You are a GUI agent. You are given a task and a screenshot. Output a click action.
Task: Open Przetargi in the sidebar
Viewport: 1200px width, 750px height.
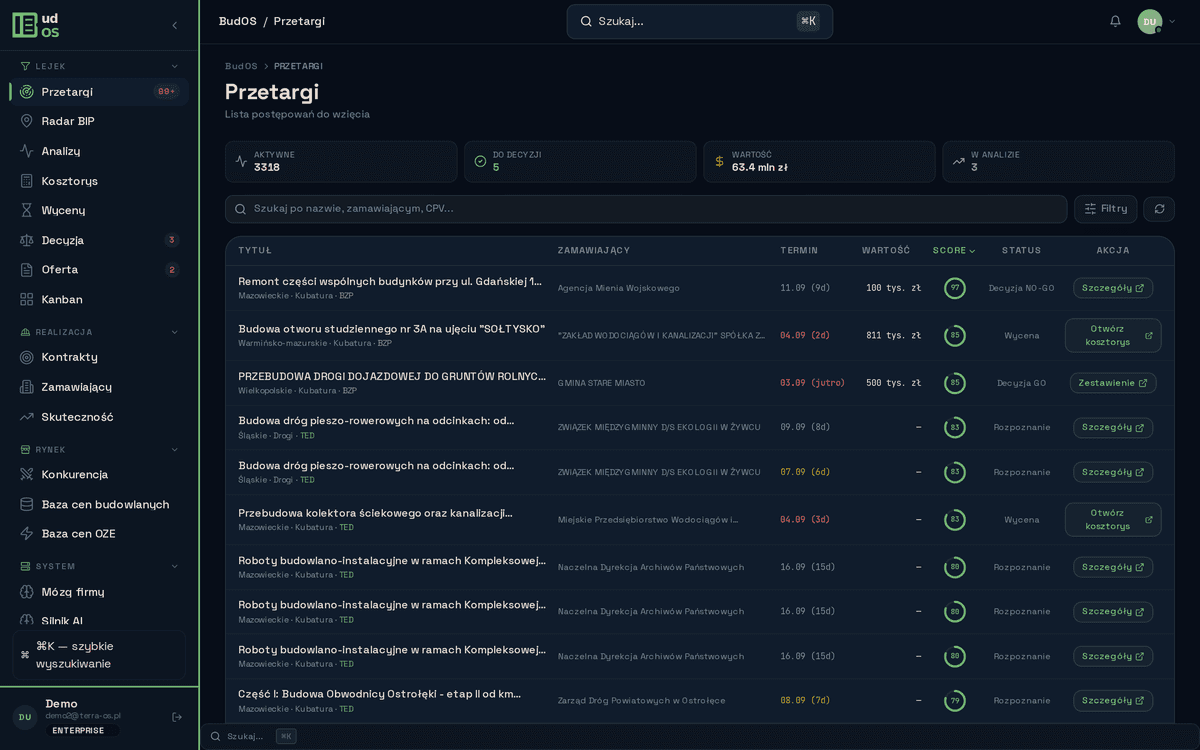(x=99, y=91)
